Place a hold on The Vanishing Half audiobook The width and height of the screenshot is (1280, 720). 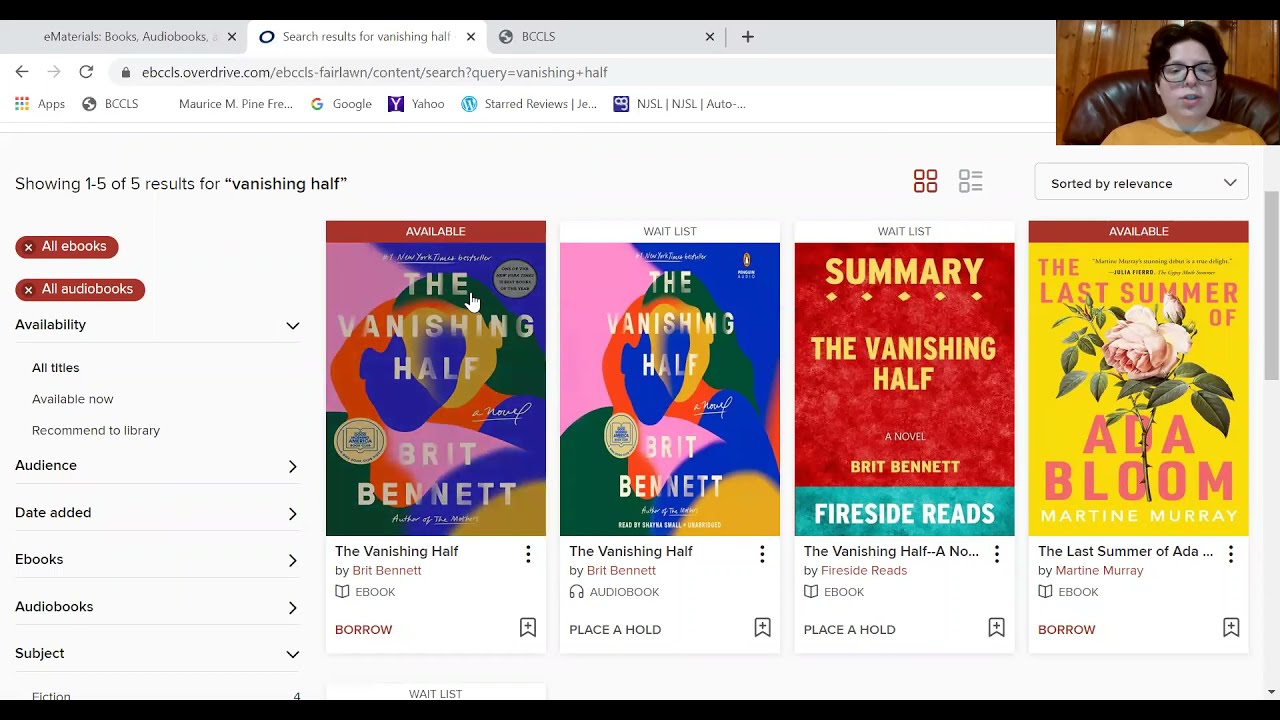click(x=615, y=629)
